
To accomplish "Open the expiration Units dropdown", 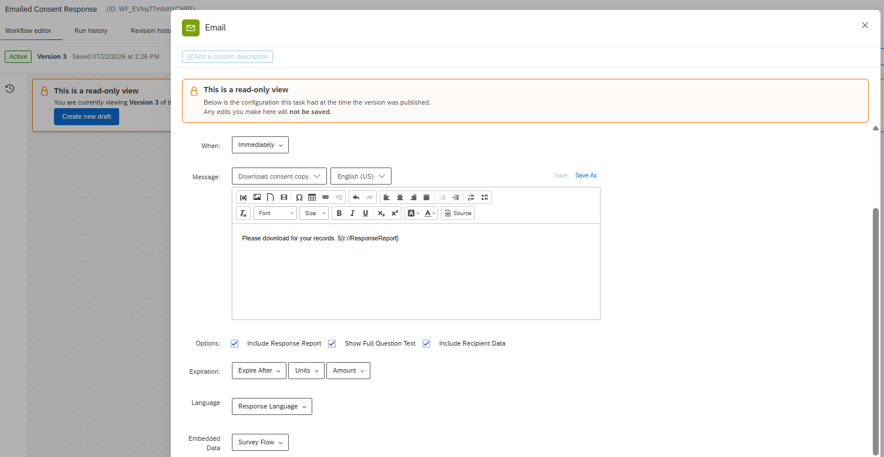I will click(306, 370).
